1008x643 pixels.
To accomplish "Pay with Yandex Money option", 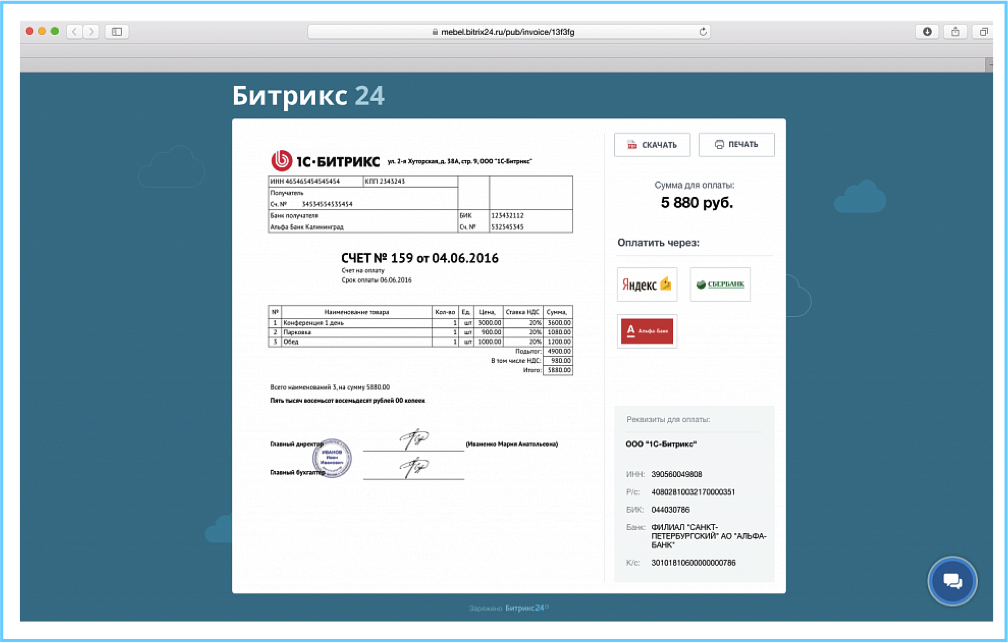I will click(647, 285).
